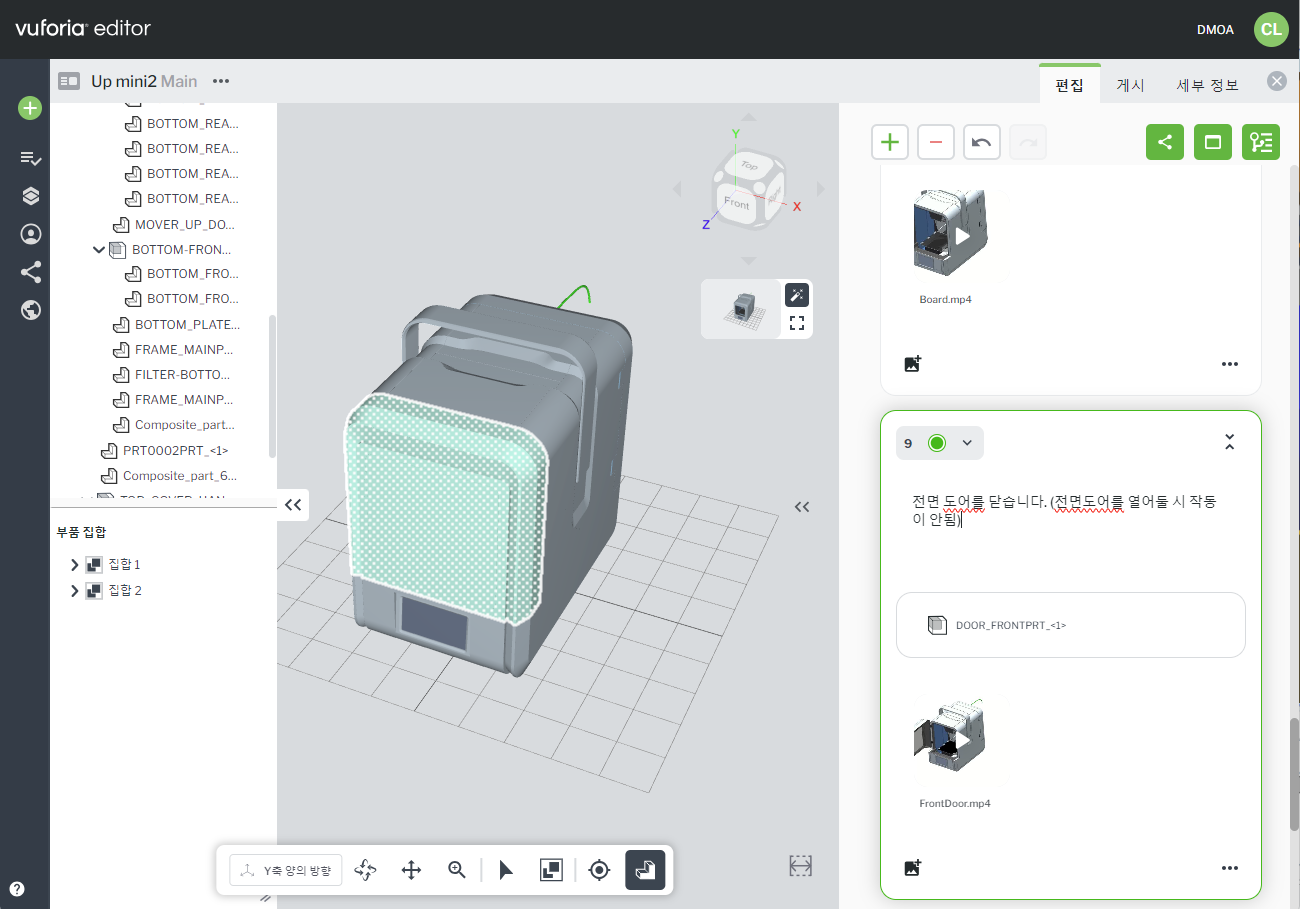
Task: Expand the 집합 1 tree node
Action: coord(75,565)
